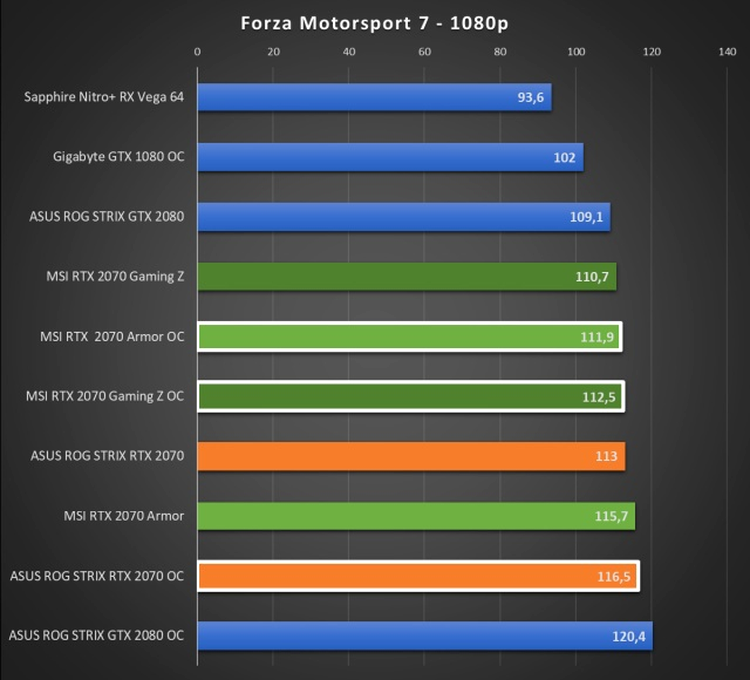Click the ASUS ROG STRIX RTX 2070 OC bar
This screenshot has height=680, width=750.
[x=419, y=576]
